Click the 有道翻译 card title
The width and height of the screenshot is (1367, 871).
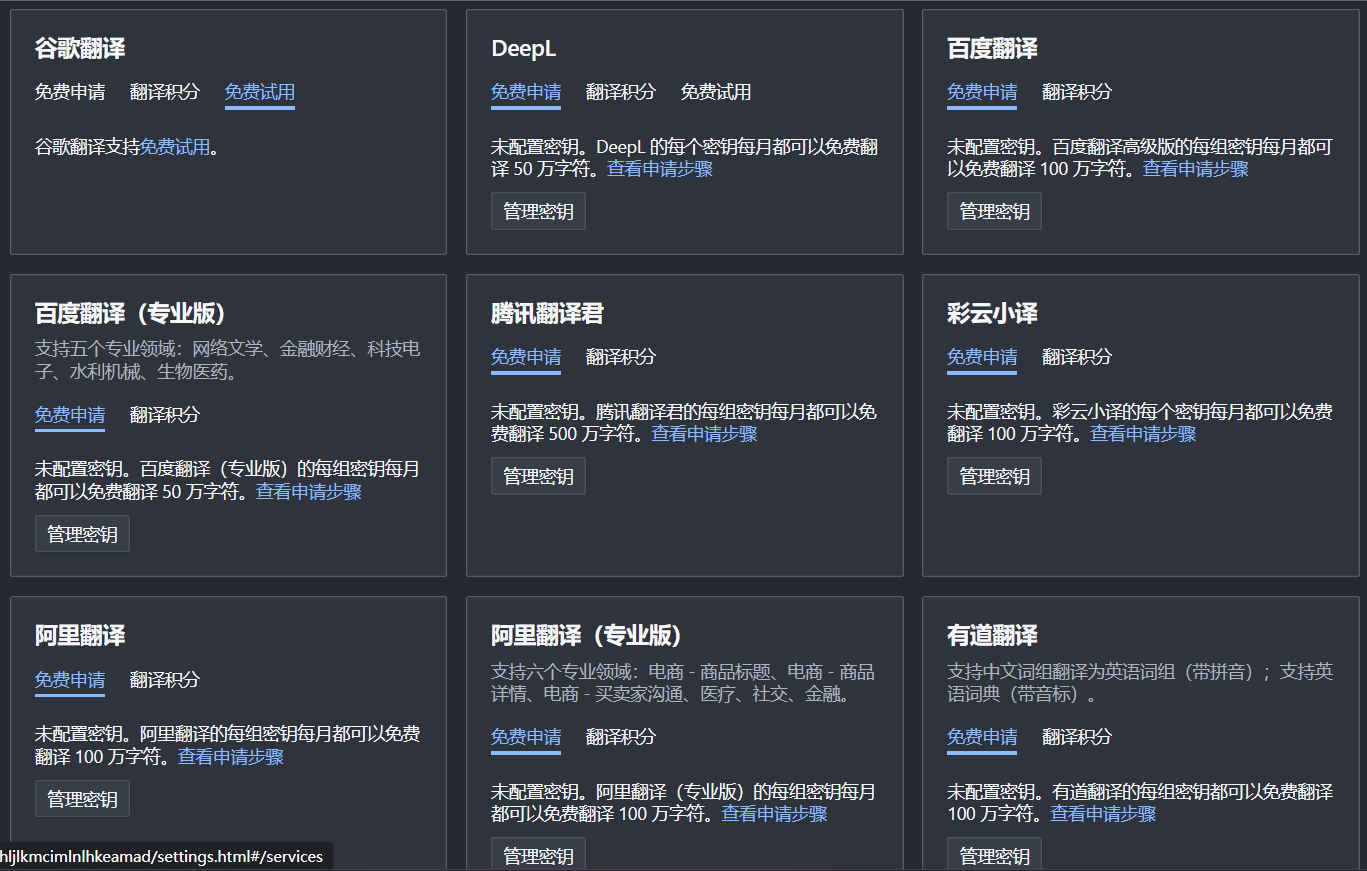[992, 636]
